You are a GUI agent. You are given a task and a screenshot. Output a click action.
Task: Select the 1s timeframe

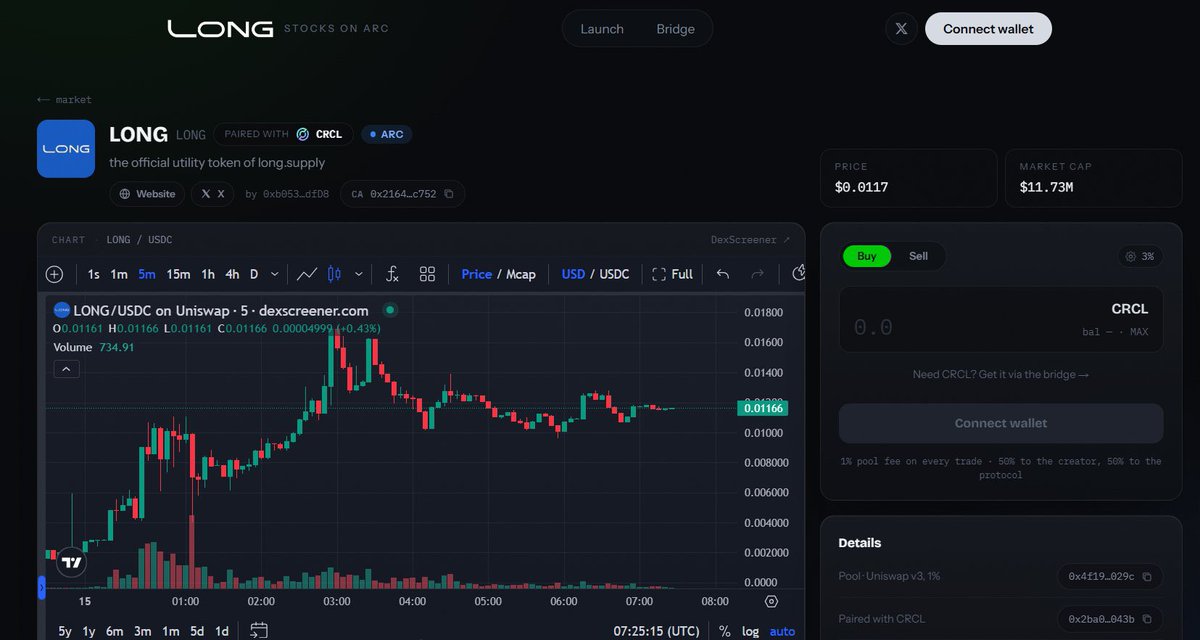click(x=93, y=274)
